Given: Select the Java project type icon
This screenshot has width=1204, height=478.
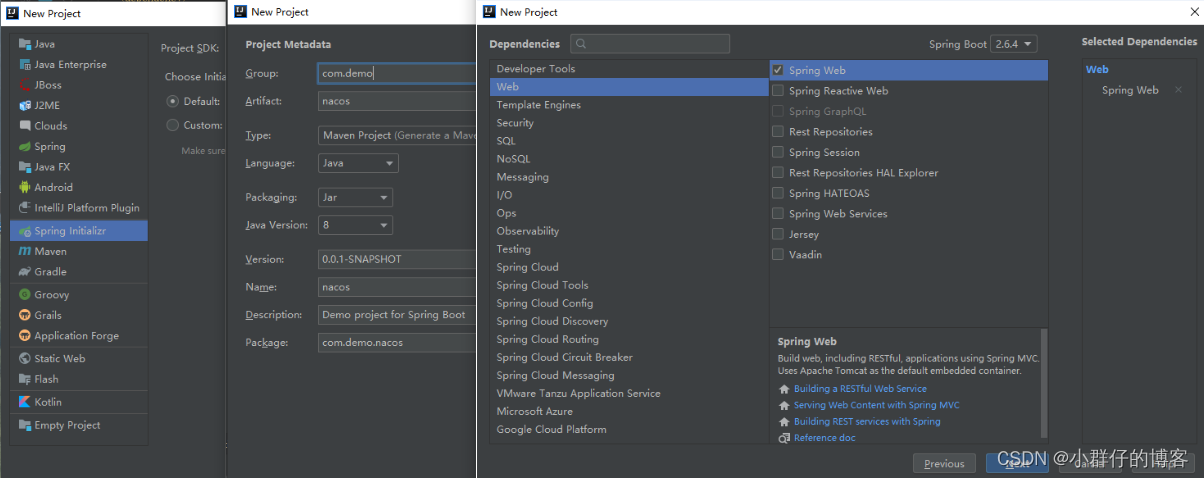Looking at the screenshot, I should coord(25,44).
